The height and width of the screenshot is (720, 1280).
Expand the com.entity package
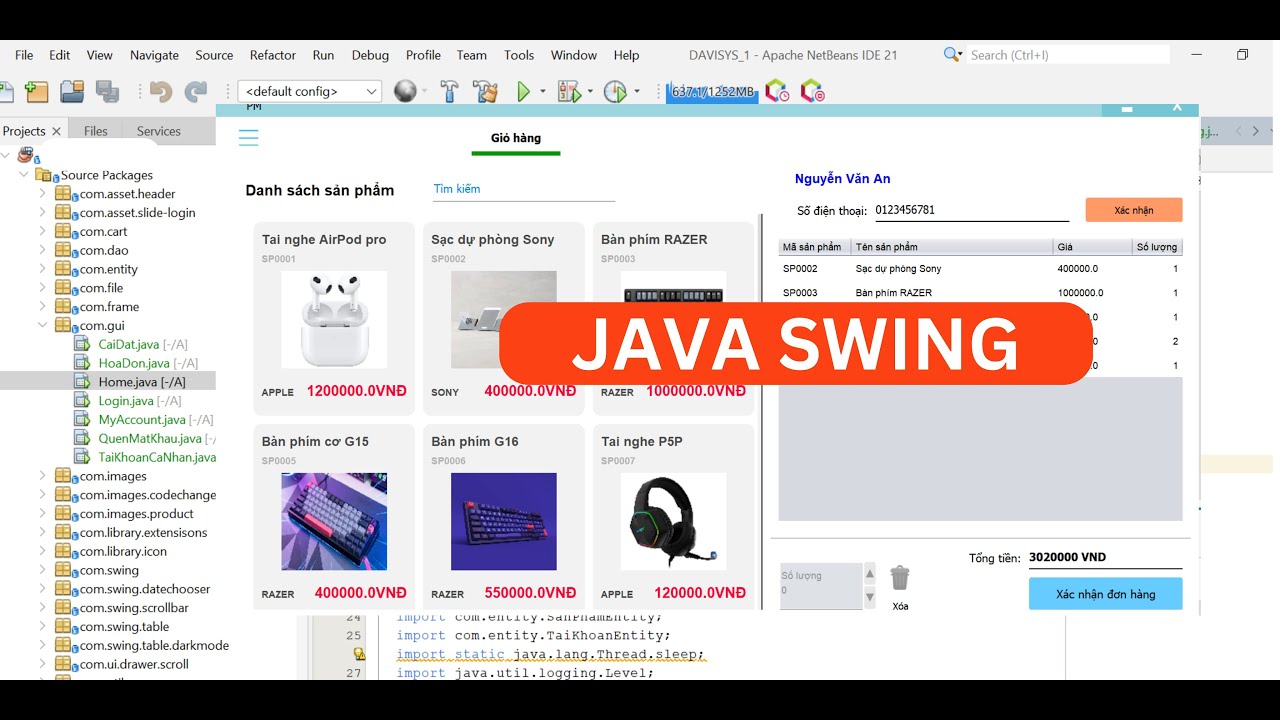43,269
